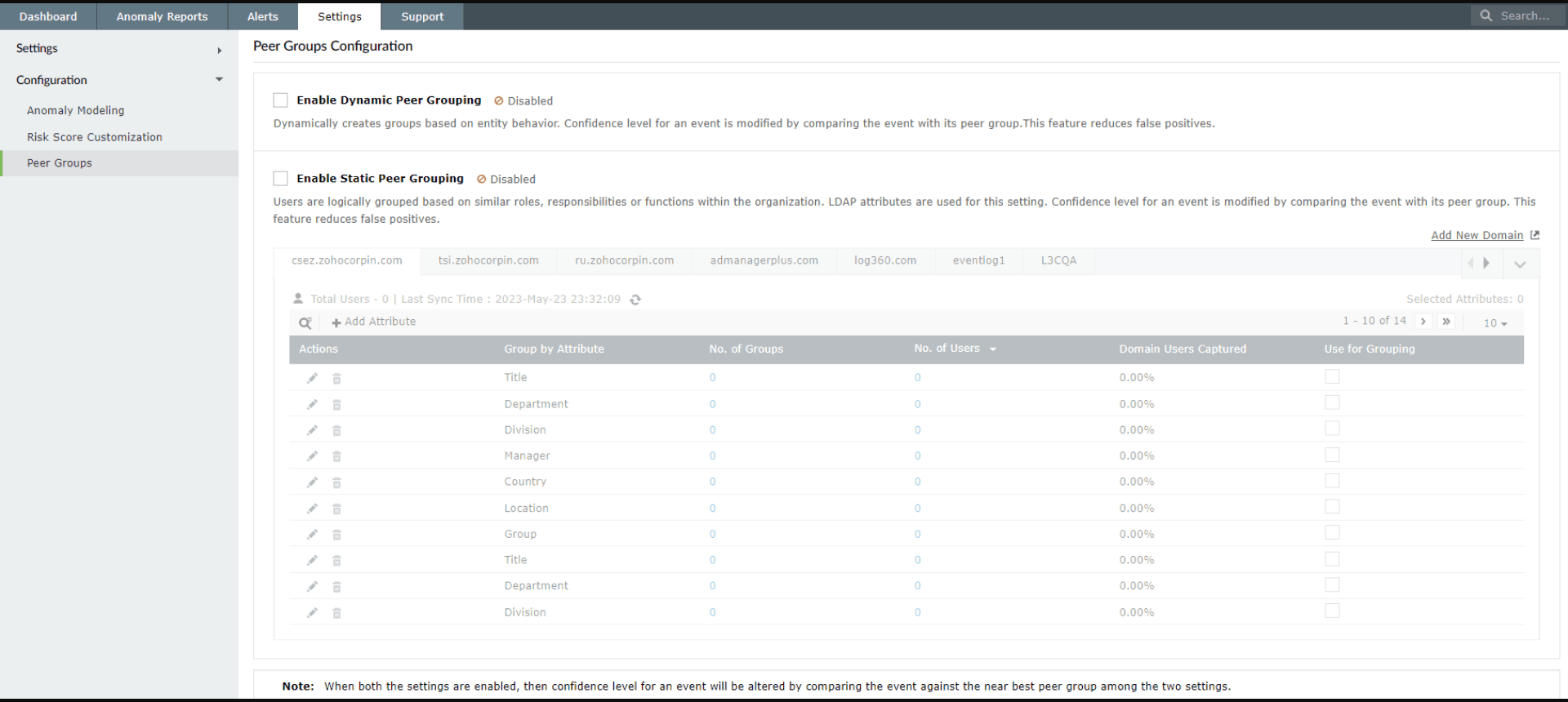The width and height of the screenshot is (1568, 702).
Task: Remove the Country attribute via its trash icon
Action: [336, 482]
